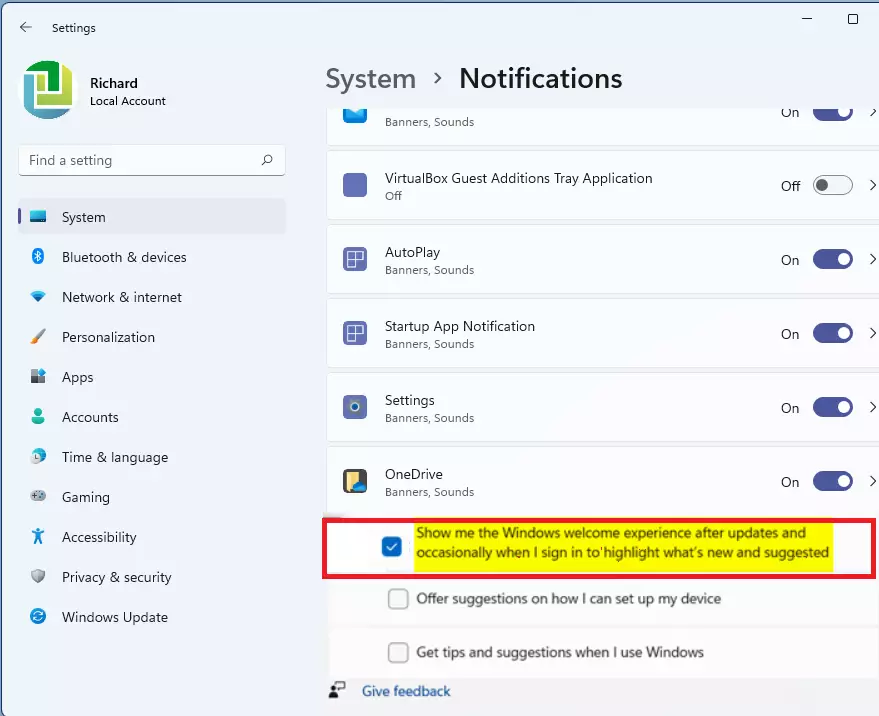Screen dimensions: 879x716
Task: Enable Get tips and suggestions checkbox
Action: [398, 653]
